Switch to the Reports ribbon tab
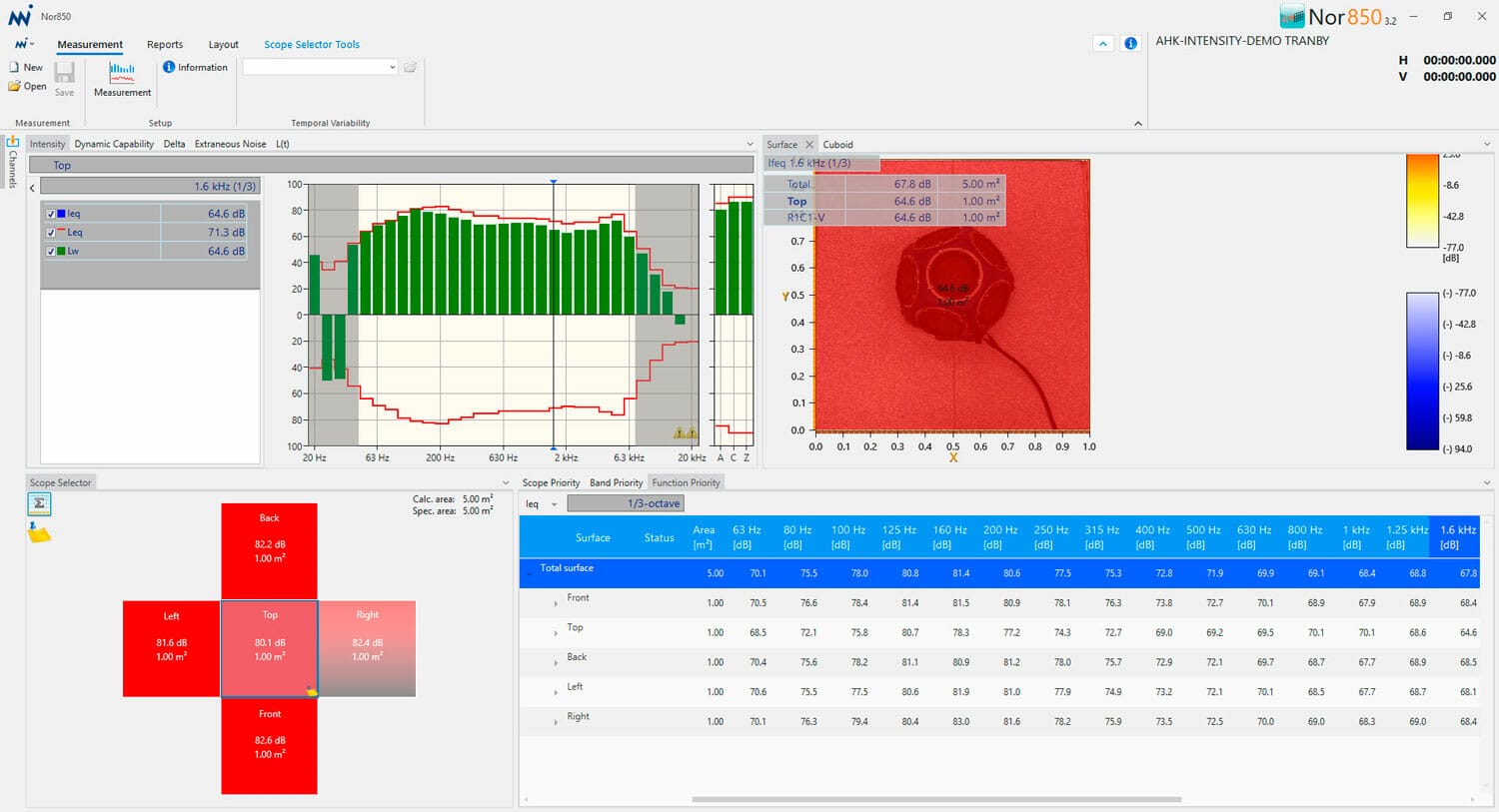Image resolution: width=1499 pixels, height=812 pixels. (x=164, y=44)
